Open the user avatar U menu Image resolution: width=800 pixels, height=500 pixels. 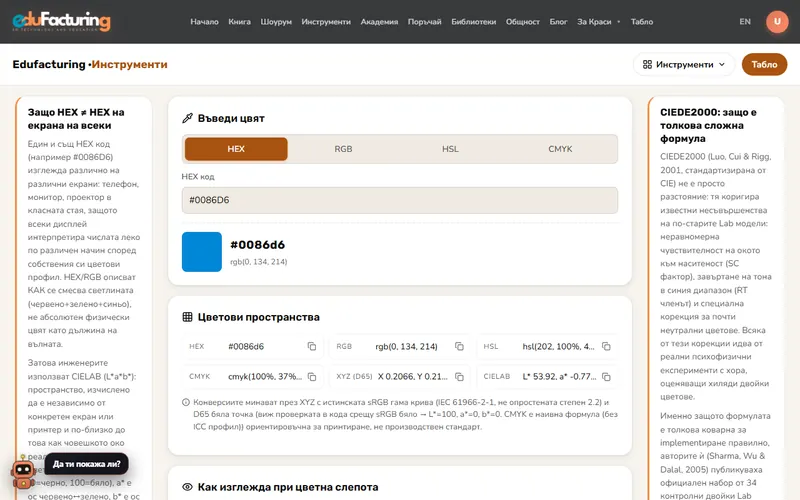pos(777,21)
